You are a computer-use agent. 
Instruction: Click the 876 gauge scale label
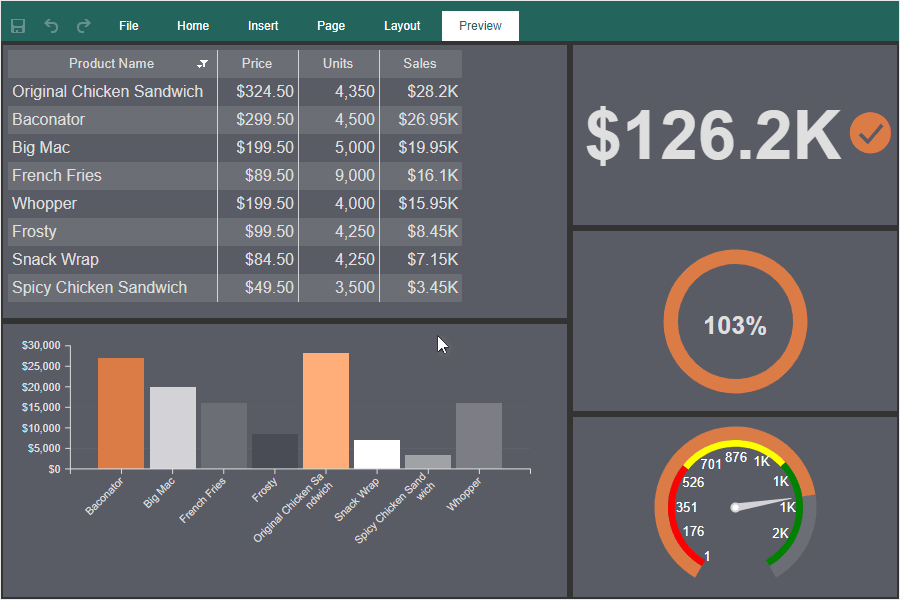[736, 457]
